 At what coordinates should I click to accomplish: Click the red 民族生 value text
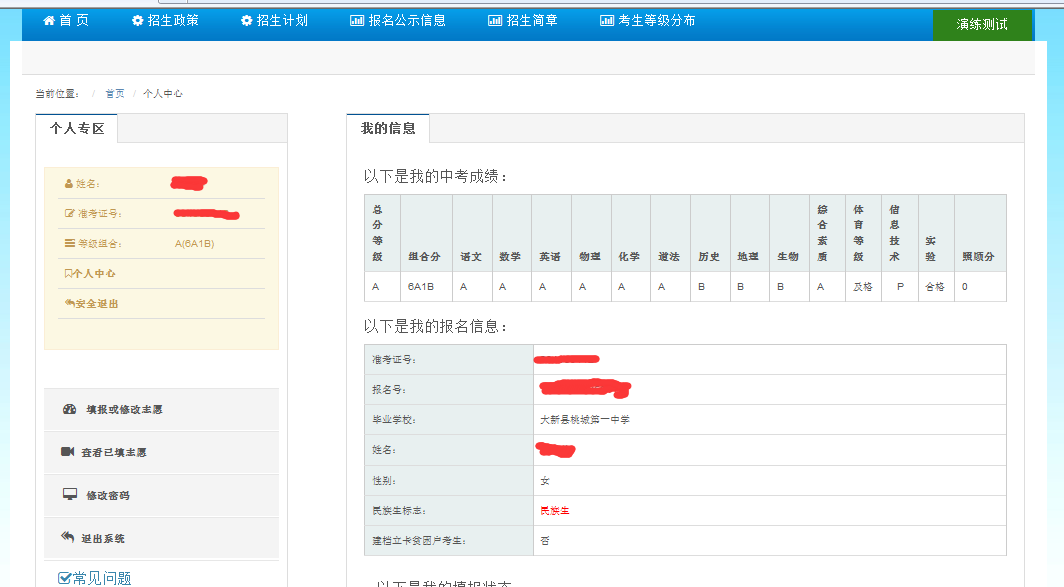click(x=555, y=511)
